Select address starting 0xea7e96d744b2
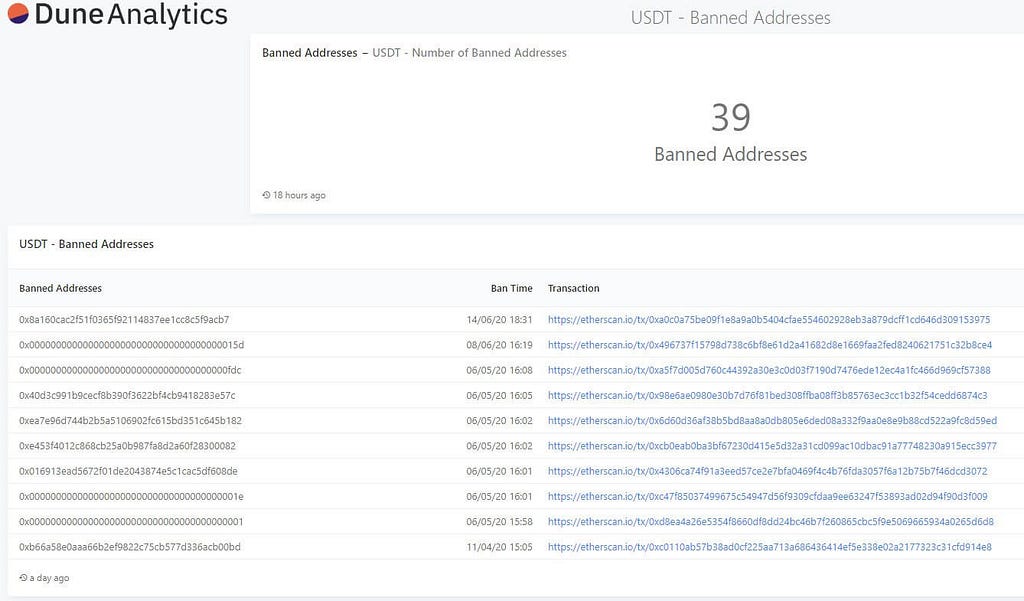 [x=130, y=421]
